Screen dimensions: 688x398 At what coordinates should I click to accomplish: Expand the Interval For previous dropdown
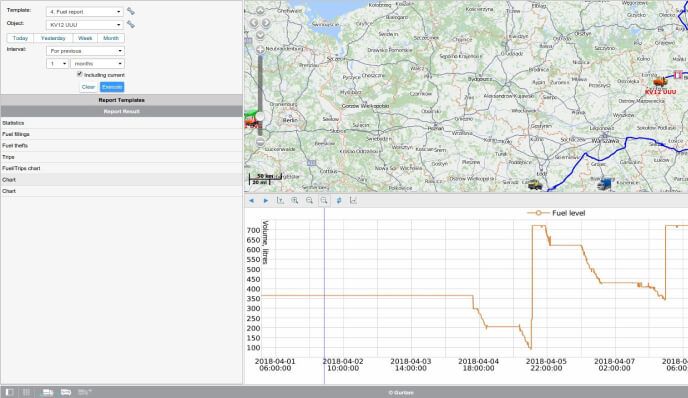coord(85,51)
